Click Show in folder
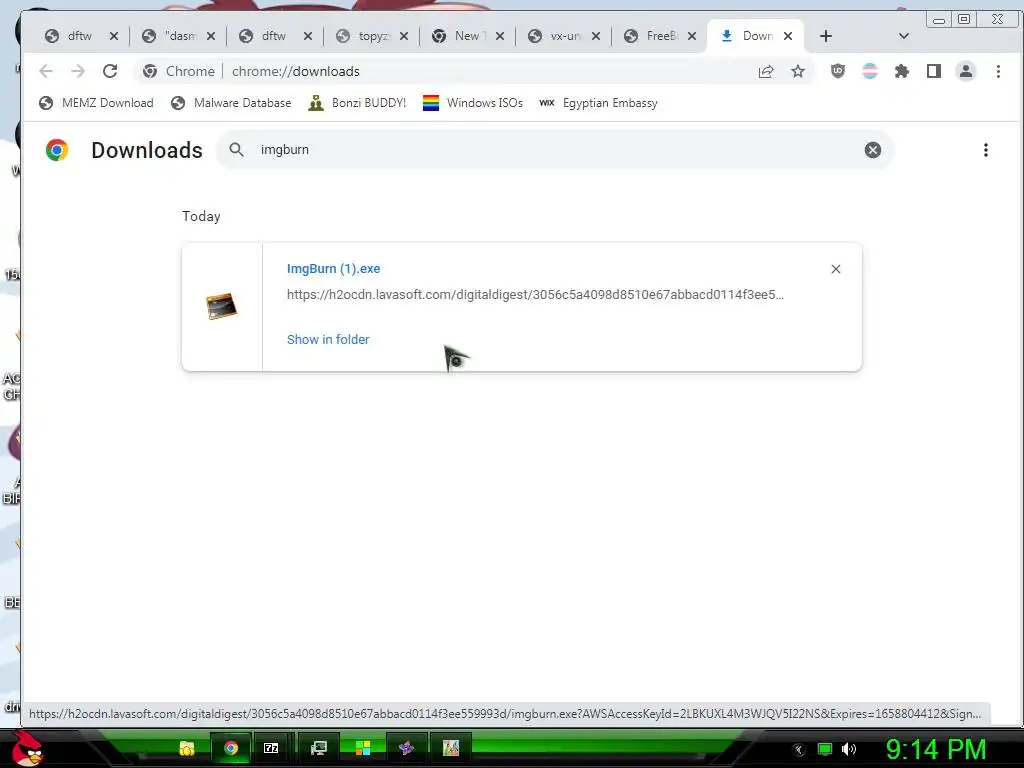 (x=328, y=340)
